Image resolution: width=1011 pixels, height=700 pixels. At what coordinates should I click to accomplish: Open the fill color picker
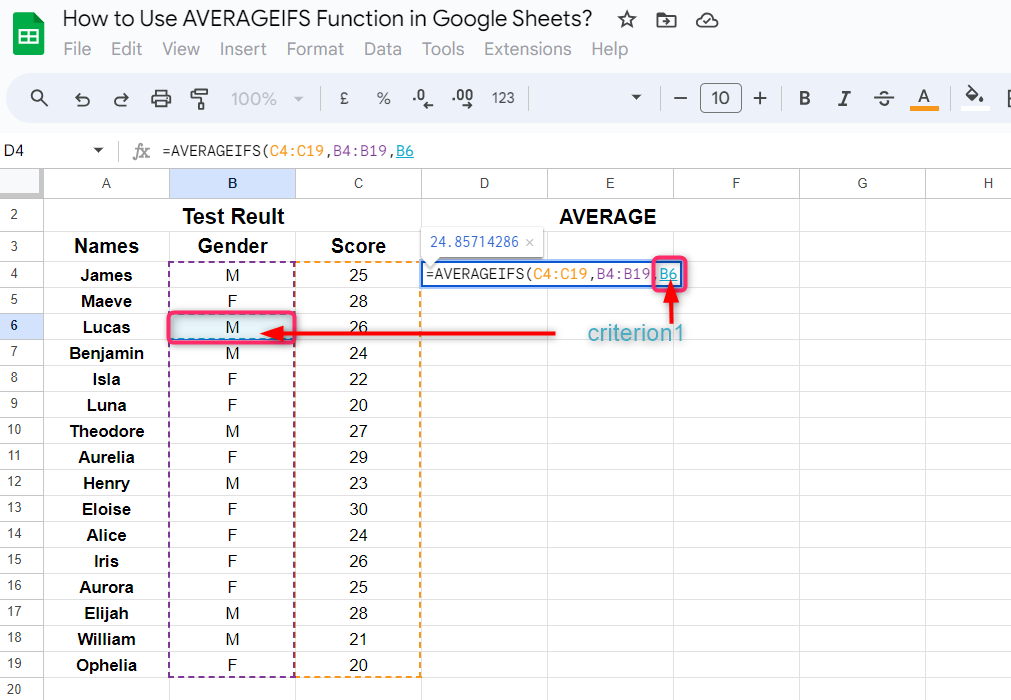[x=974, y=98]
